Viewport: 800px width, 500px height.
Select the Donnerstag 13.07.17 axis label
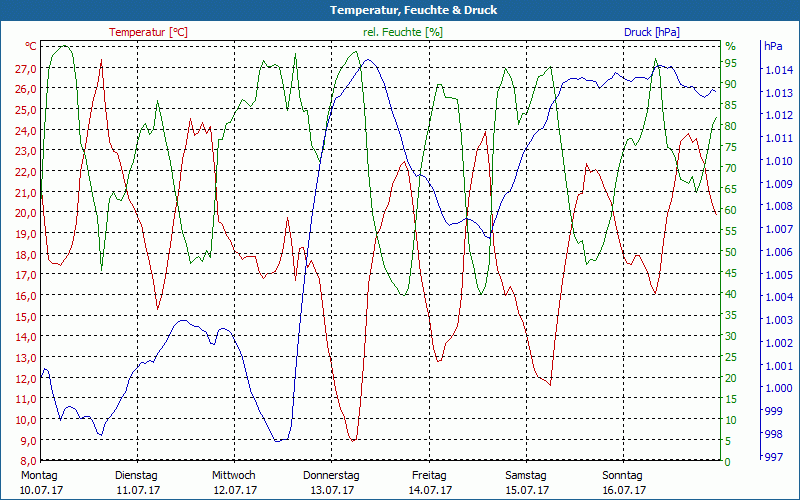(332, 483)
